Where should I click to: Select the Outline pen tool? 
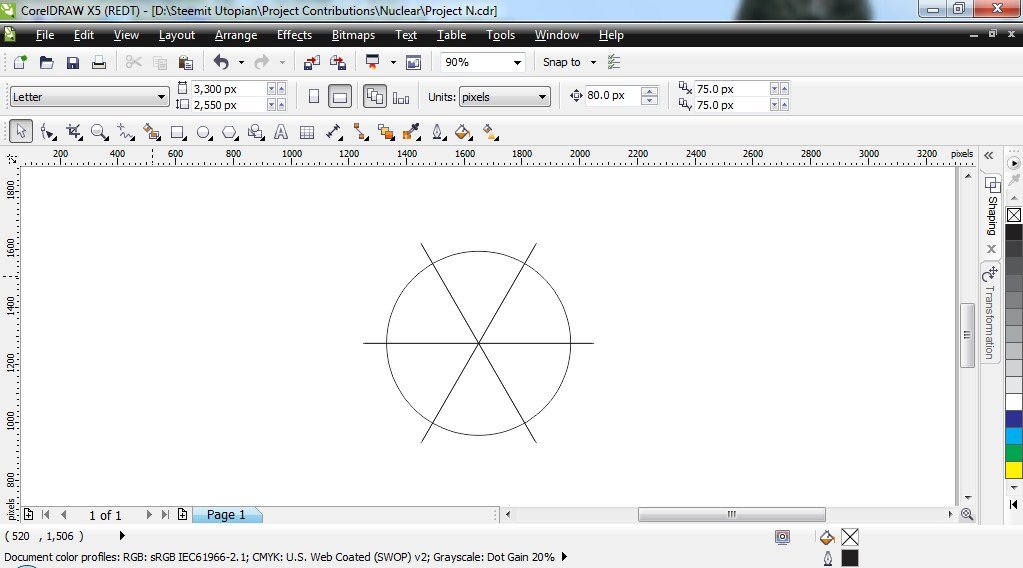(438, 132)
